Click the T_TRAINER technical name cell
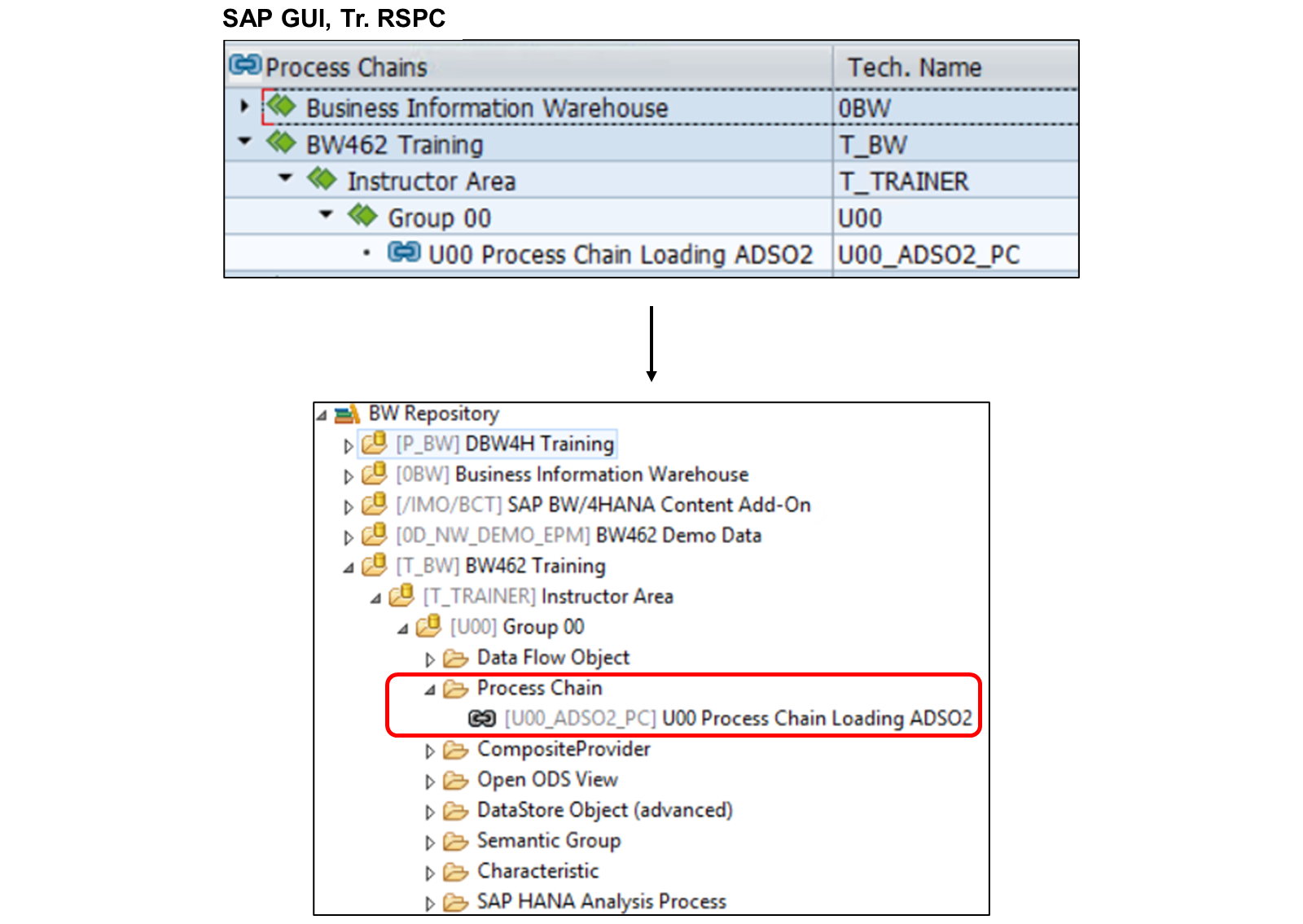 coord(956,181)
